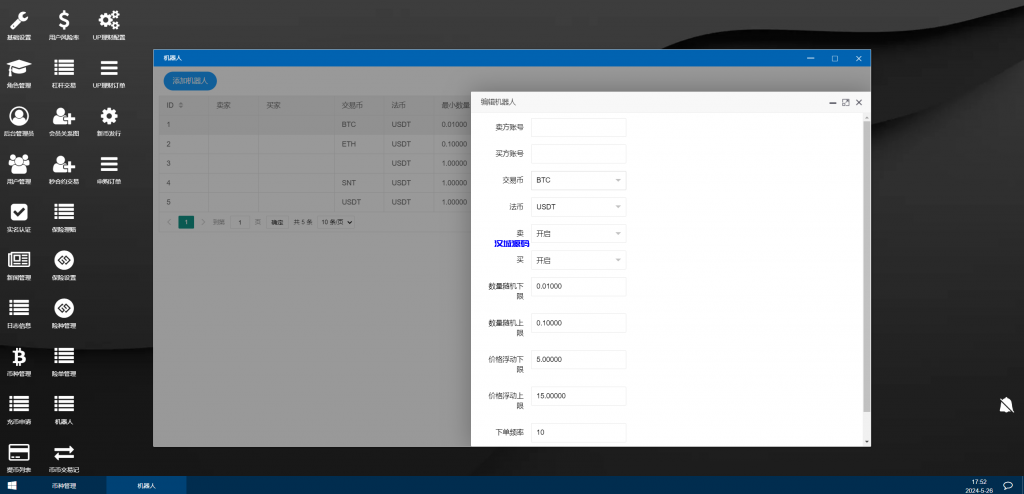The image size is (1024, 494).
Task: Click the 添加机器人 button
Action: click(x=190, y=81)
